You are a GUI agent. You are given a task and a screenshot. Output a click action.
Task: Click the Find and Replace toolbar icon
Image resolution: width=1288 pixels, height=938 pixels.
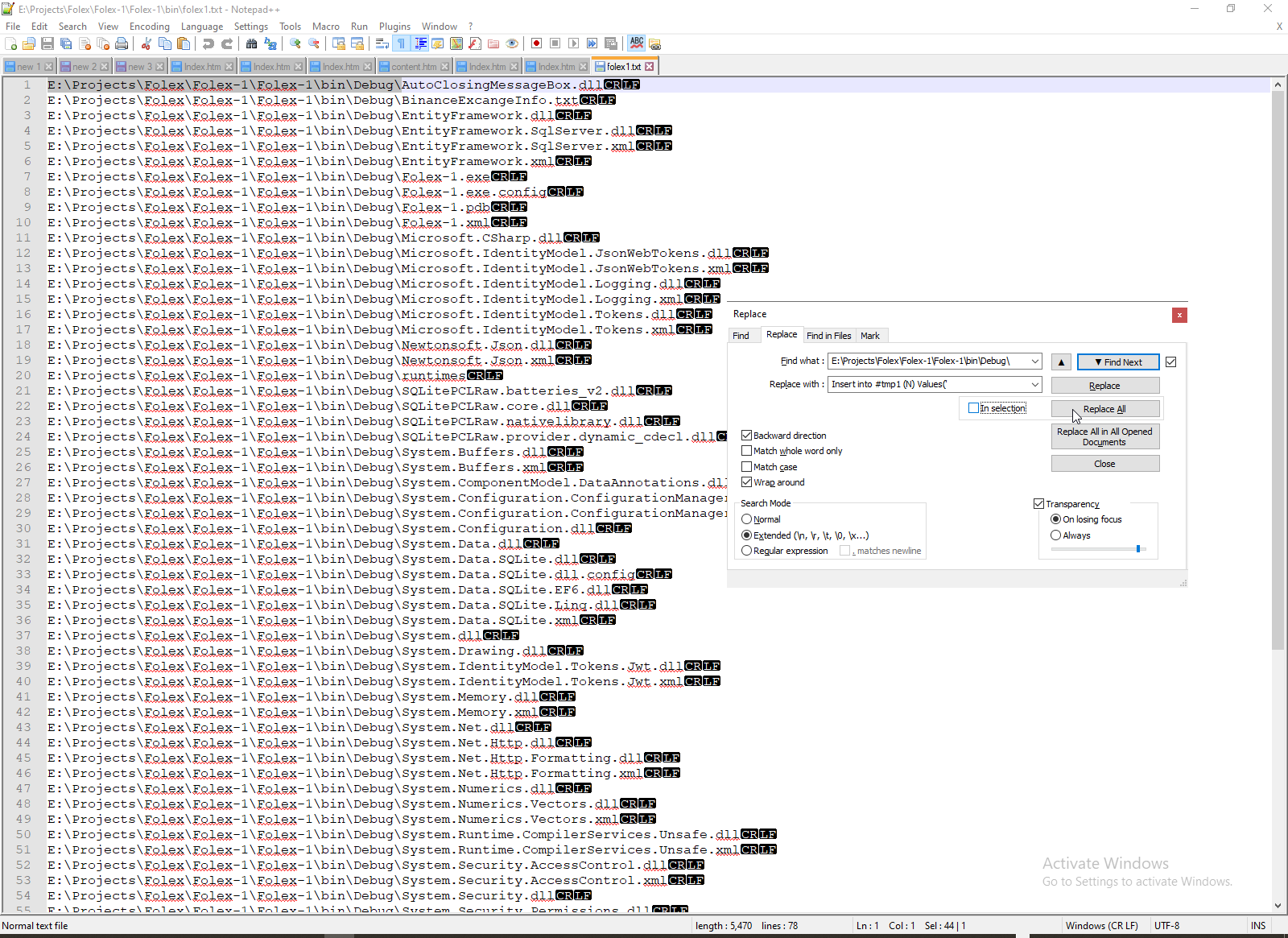[x=270, y=43]
